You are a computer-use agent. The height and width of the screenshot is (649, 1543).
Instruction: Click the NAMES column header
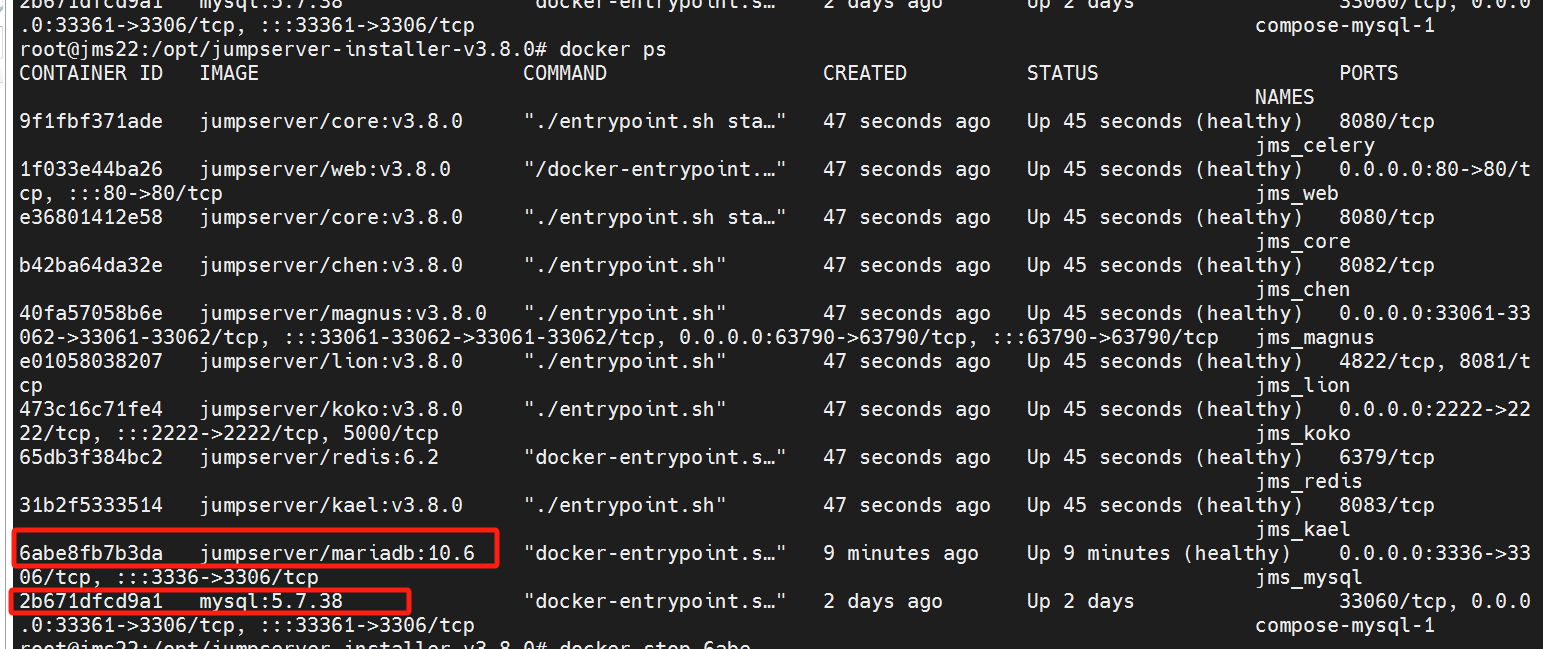(1284, 97)
